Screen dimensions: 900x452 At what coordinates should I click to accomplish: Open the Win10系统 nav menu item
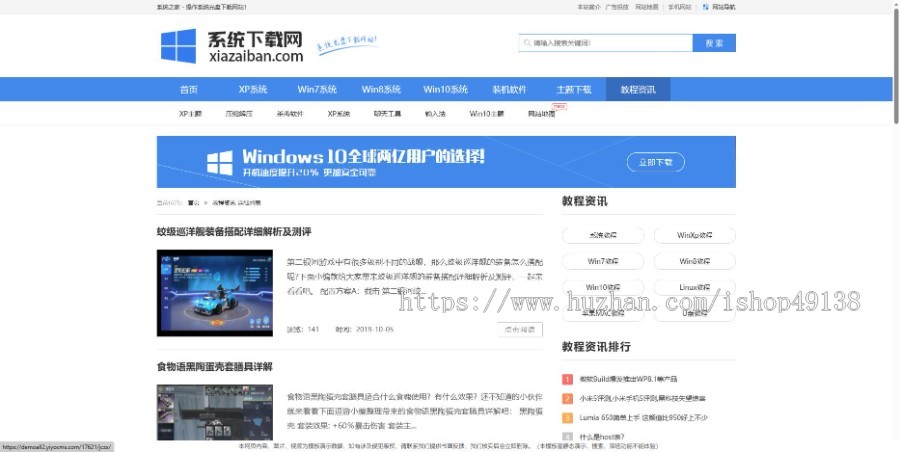point(445,90)
